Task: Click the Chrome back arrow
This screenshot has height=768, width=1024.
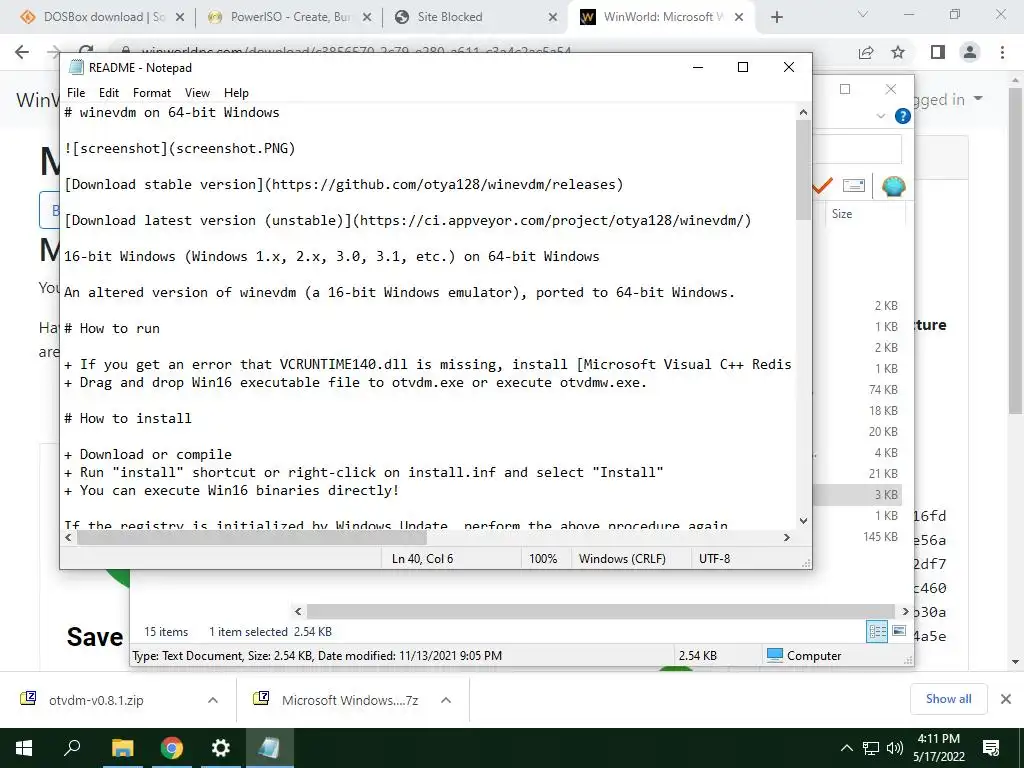Action: tap(22, 52)
